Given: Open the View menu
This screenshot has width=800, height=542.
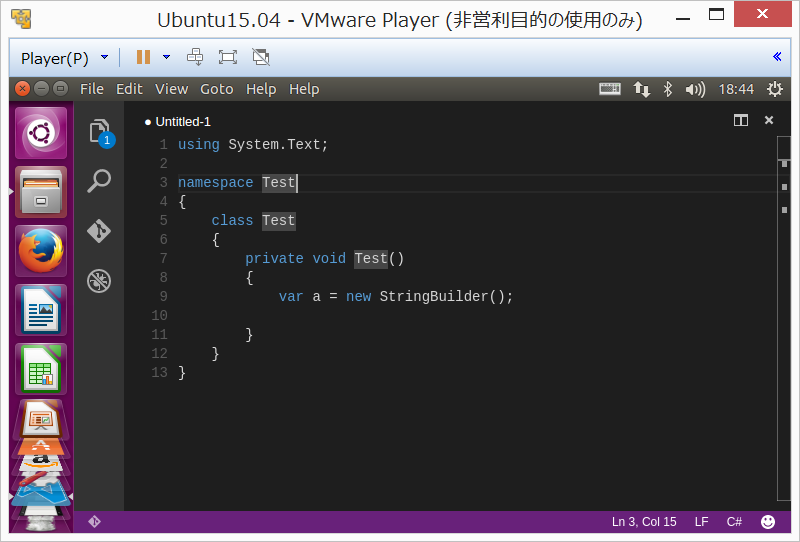Looking at the screenshot, I should tap(171, 89).
